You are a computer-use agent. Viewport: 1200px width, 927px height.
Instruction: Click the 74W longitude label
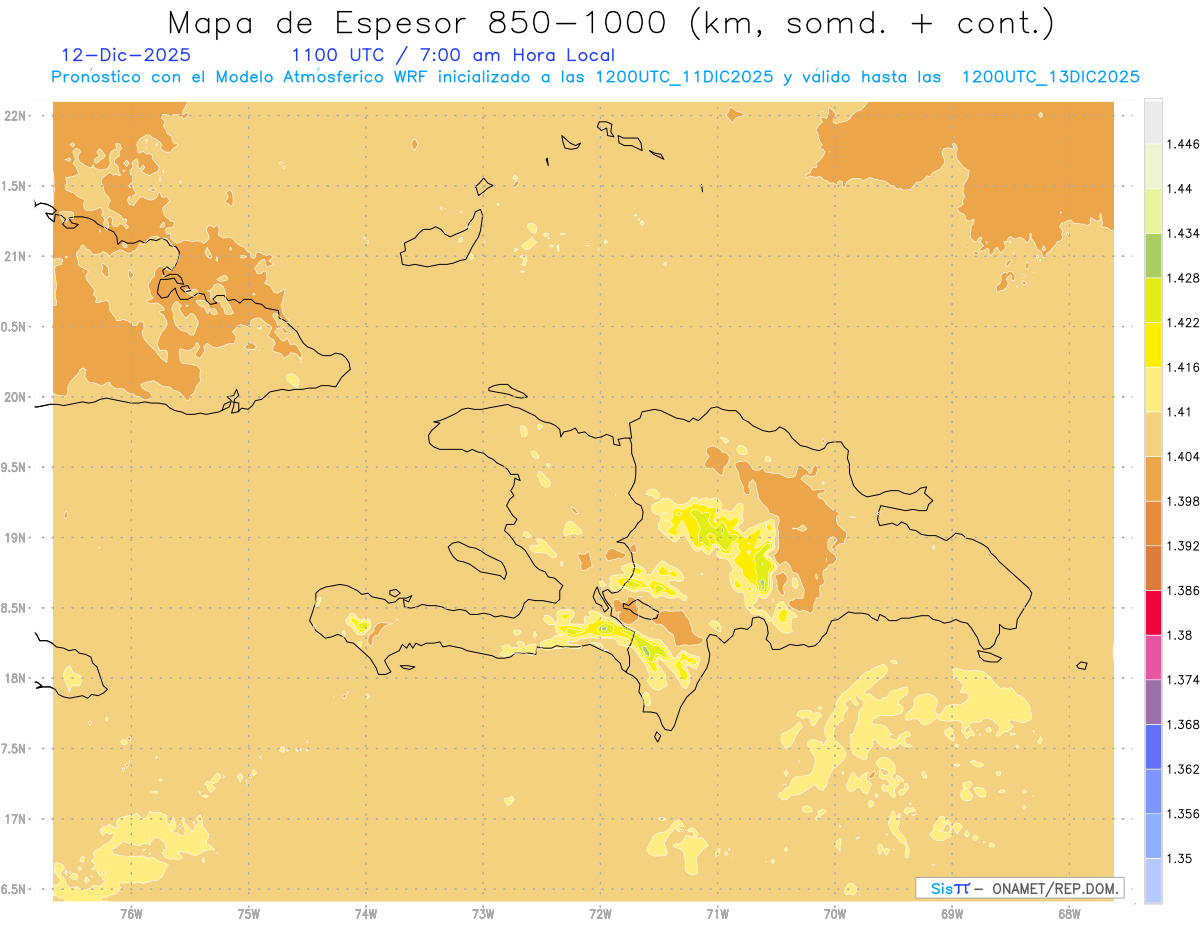[366, 914]
